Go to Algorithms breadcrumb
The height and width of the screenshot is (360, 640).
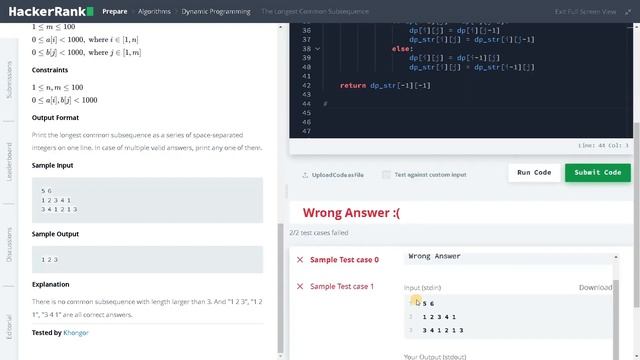(154, 11)
